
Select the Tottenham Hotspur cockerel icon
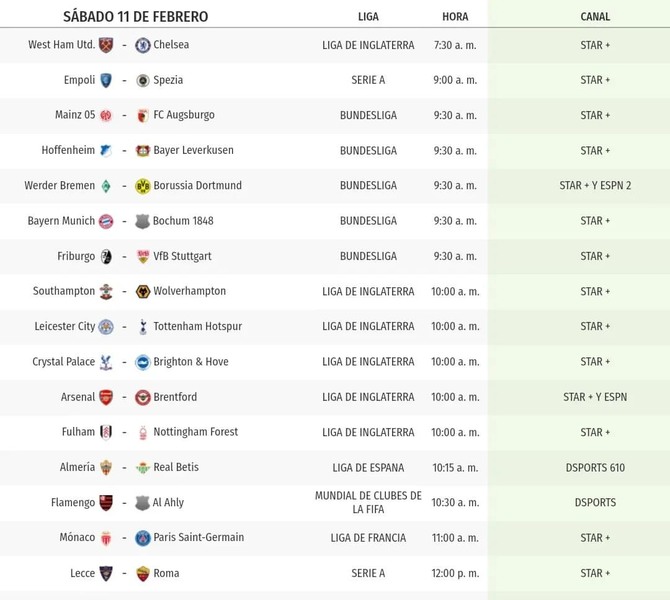[x=143, y=327]
